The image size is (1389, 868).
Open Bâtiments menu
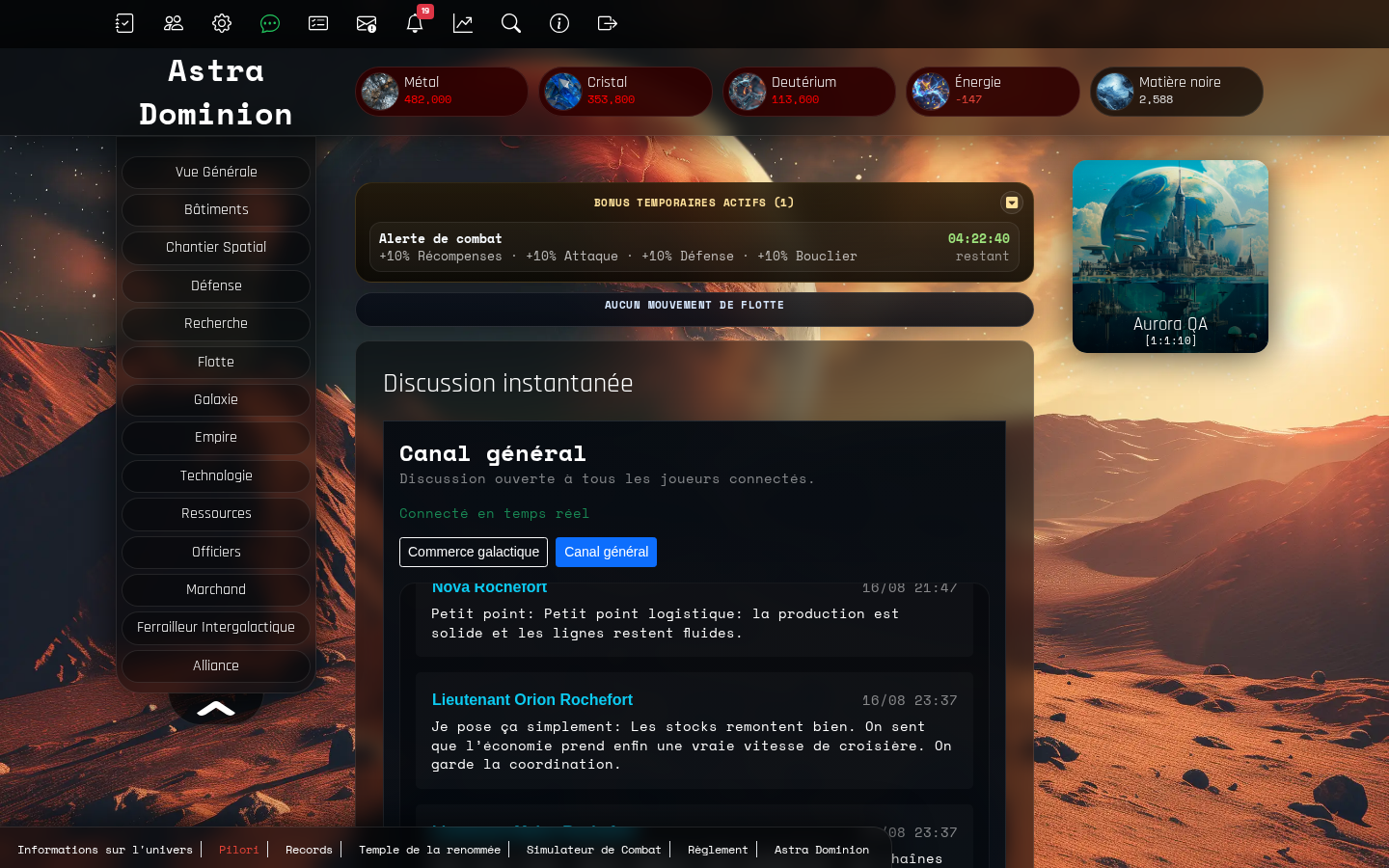(216, 209)
